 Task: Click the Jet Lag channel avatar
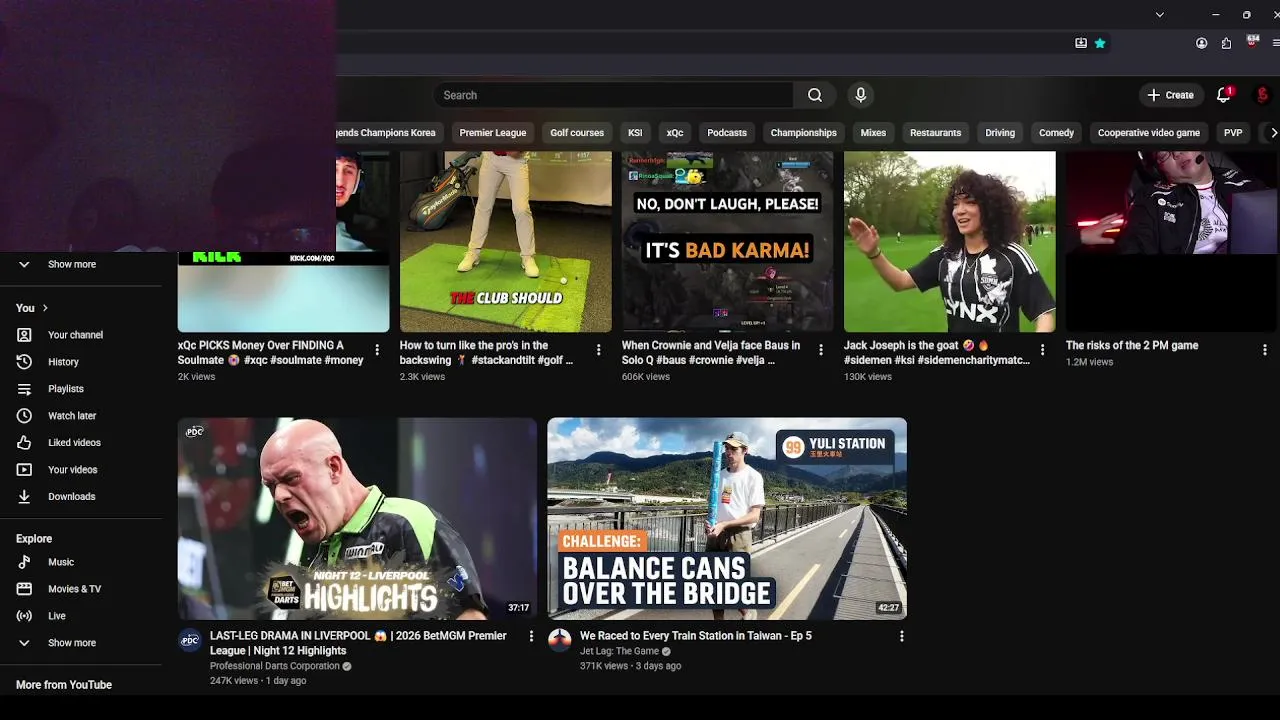560,640
